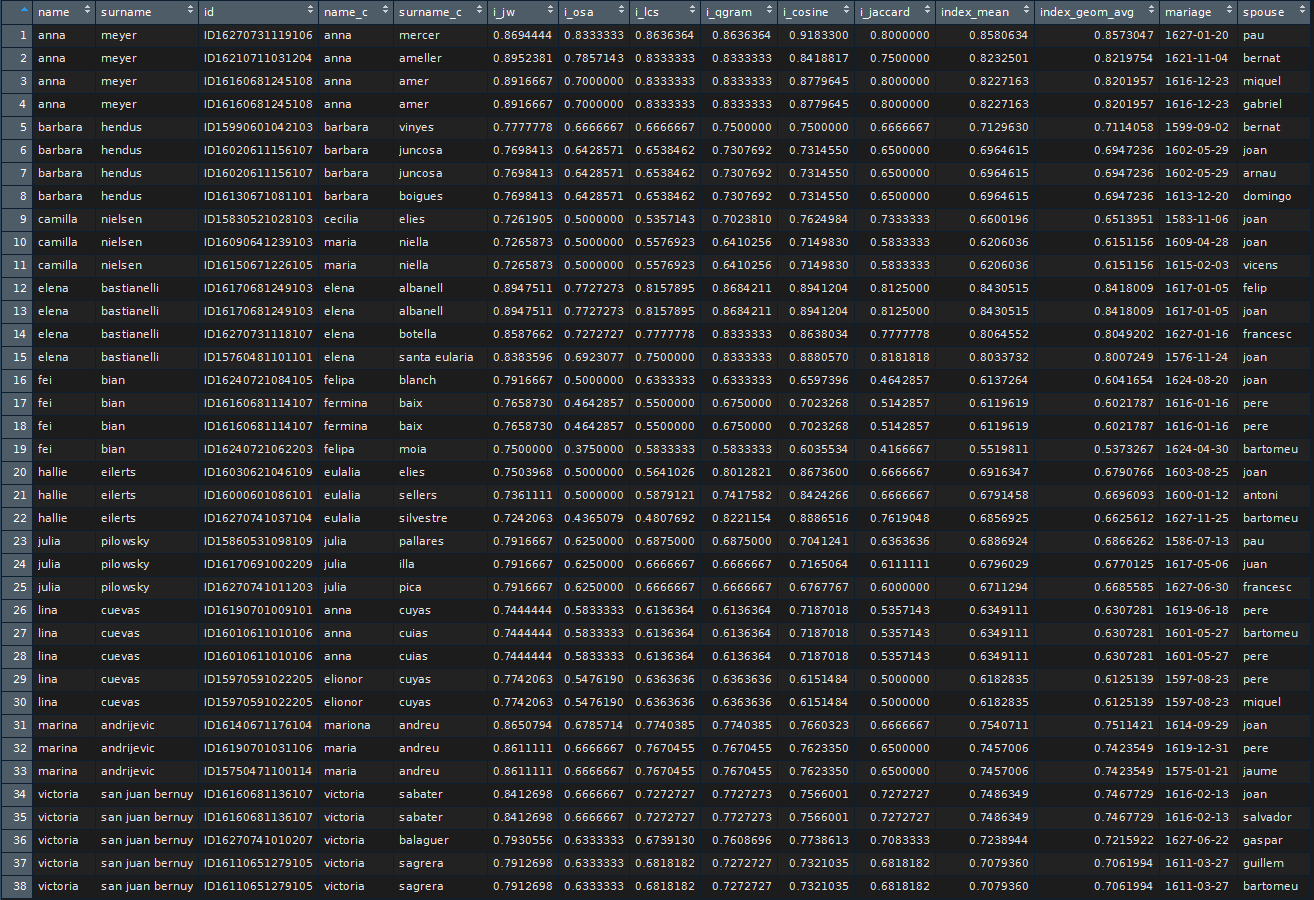The height and width of the screenshot is (900, 1314).
Task: Click the spouse cell 'vicens'
Action: [1261, 265]
